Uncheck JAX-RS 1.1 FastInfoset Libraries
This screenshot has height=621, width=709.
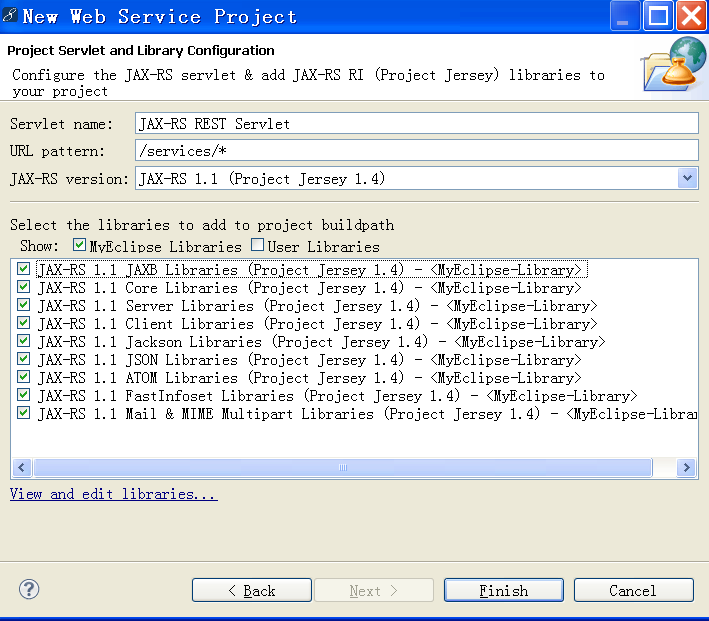click(x=24, y=395)
